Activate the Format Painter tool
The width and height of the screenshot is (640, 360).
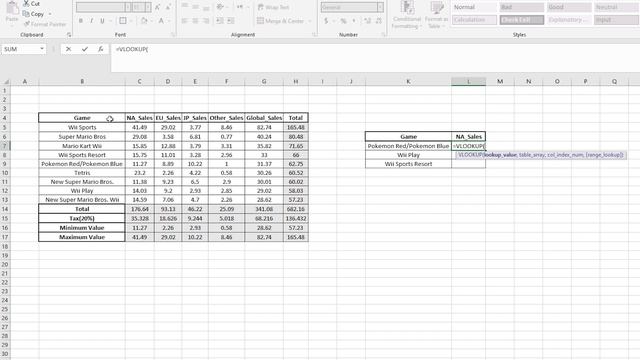tap(45, 24)
